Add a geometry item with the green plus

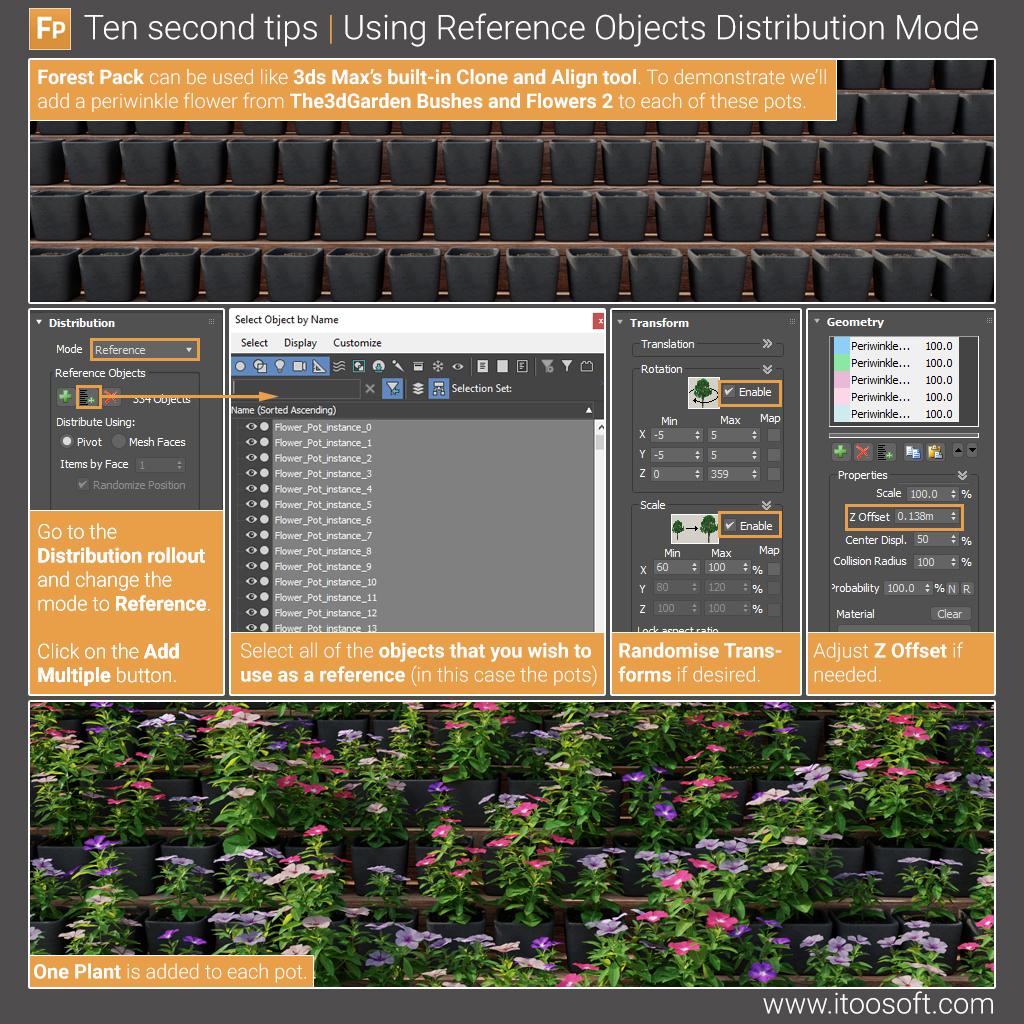840,451
